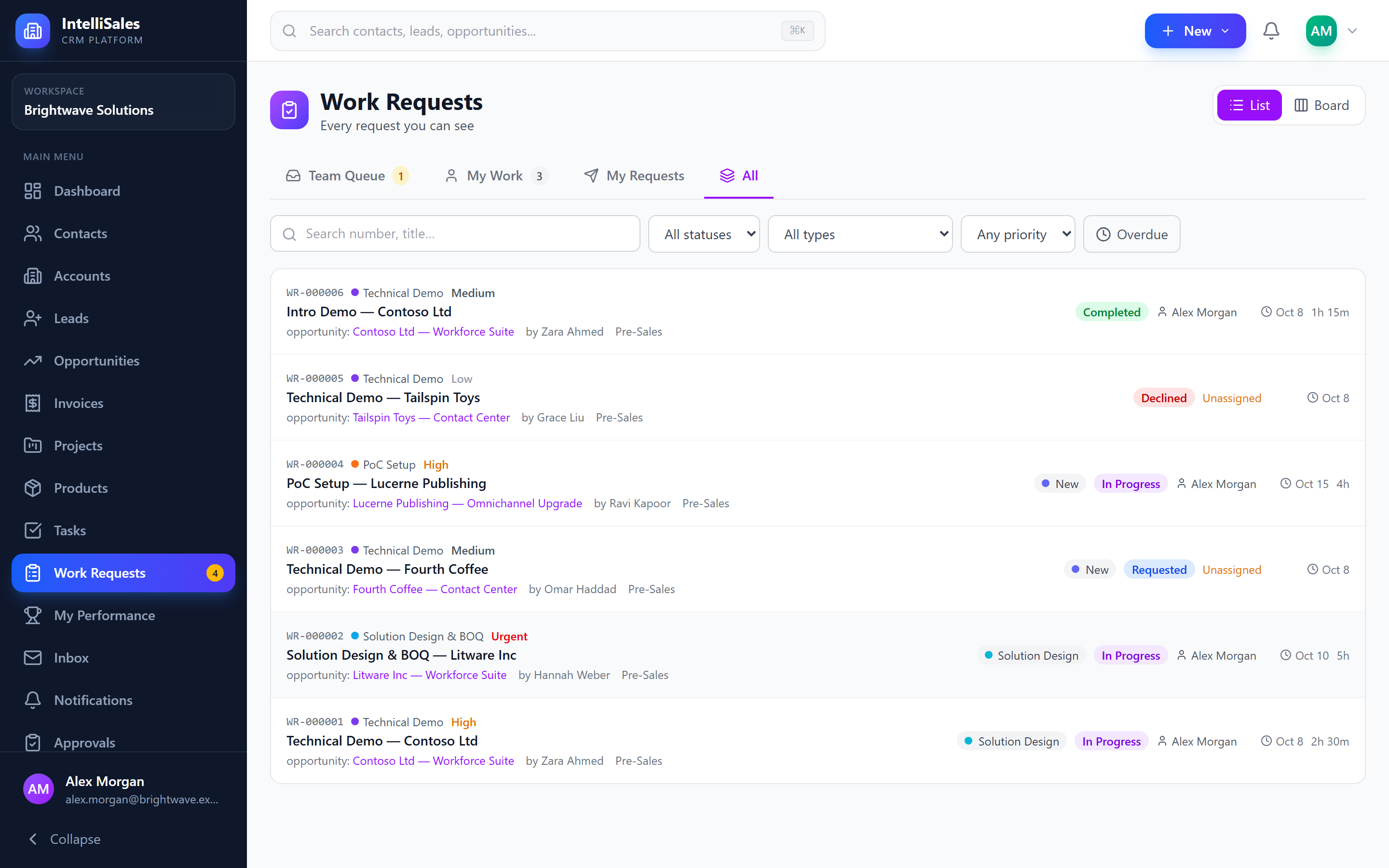Click the My Performance trophy icon
1389x868 pixels.
coord(33,615)
